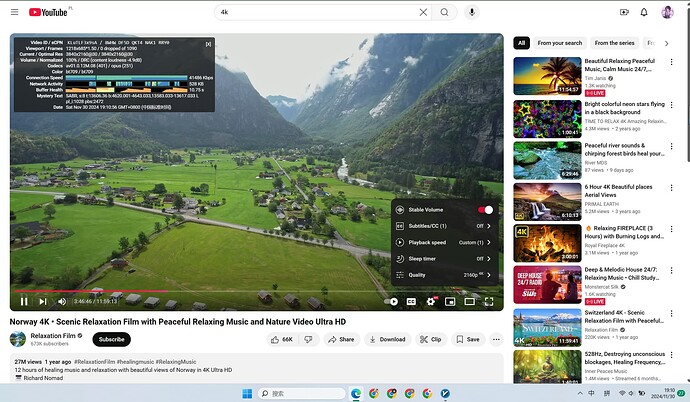The width and height of the screenshot is (690, 402).
Task: Open Peaceful river sounds video title
Action: click(624, 150)
